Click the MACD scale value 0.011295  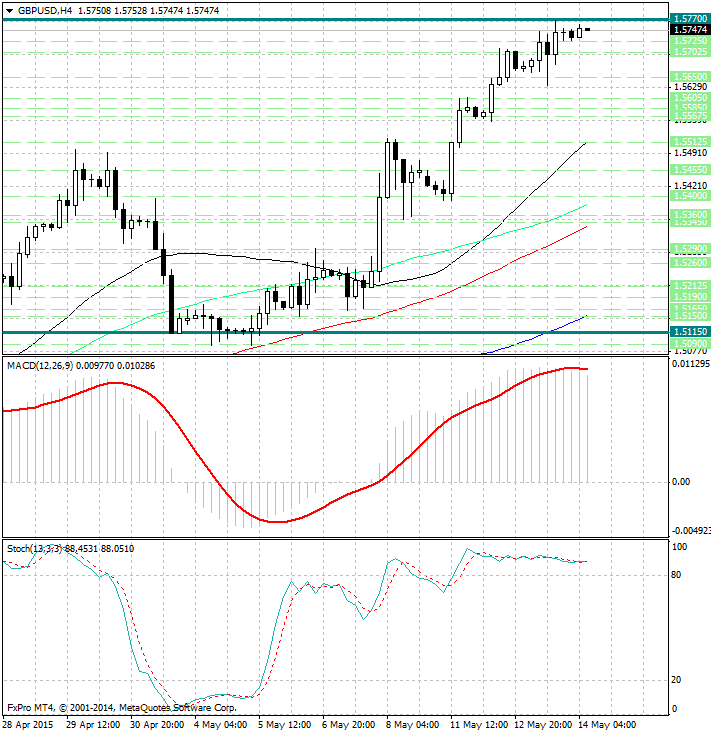pyautogui.click(x=691, y=364)
